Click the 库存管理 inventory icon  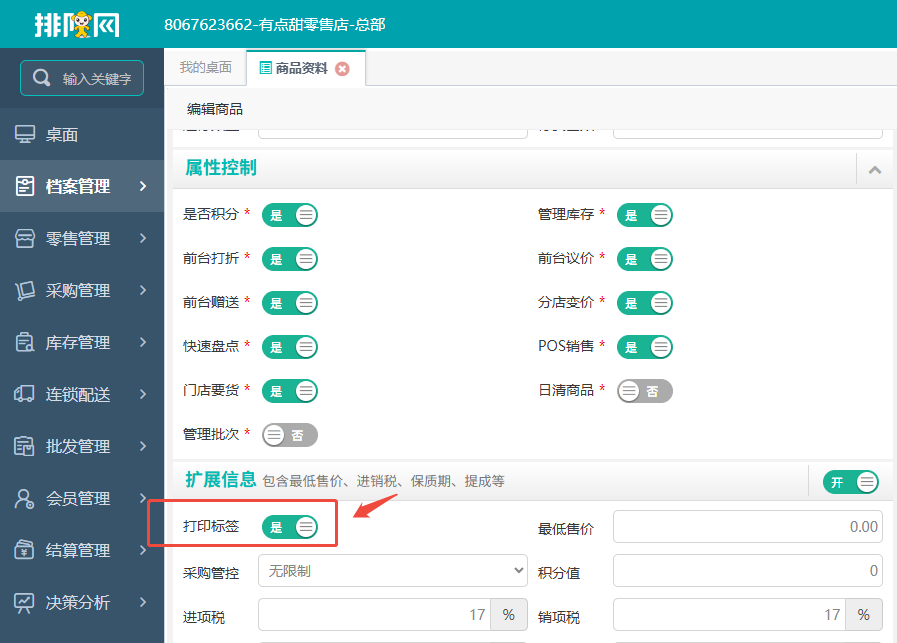click(25, 343)
